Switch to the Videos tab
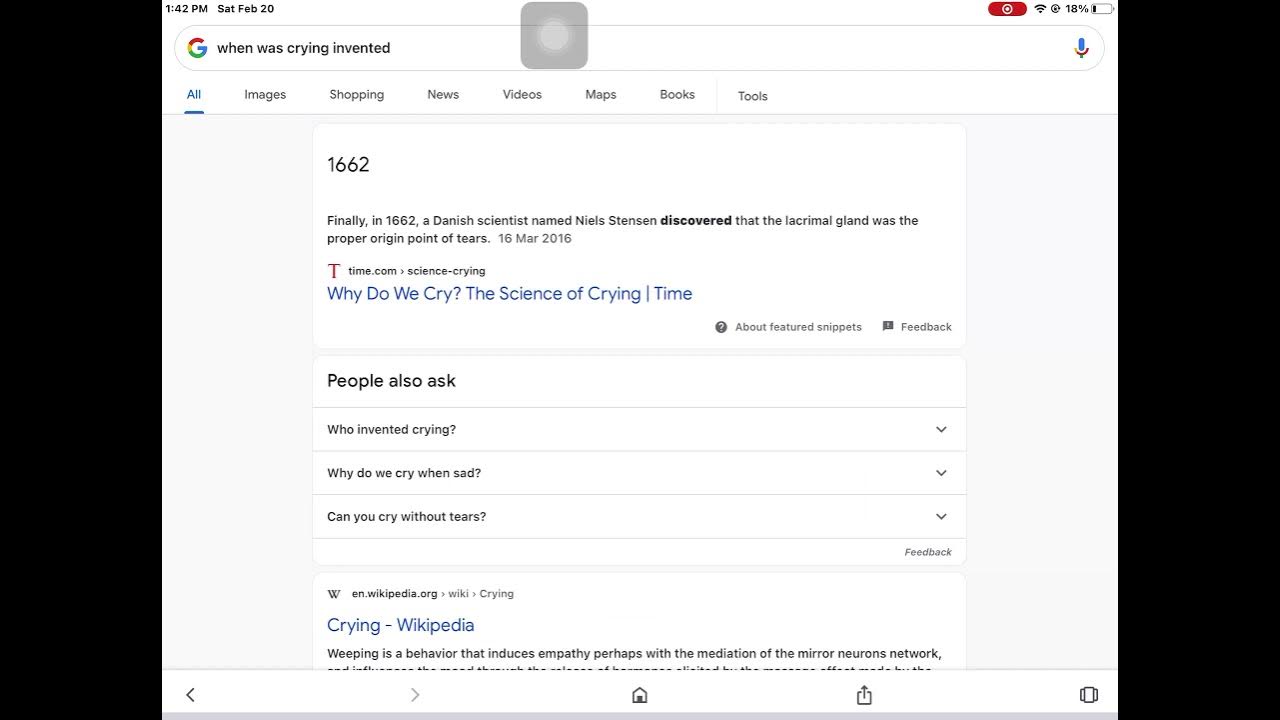 tap(522, 95)
